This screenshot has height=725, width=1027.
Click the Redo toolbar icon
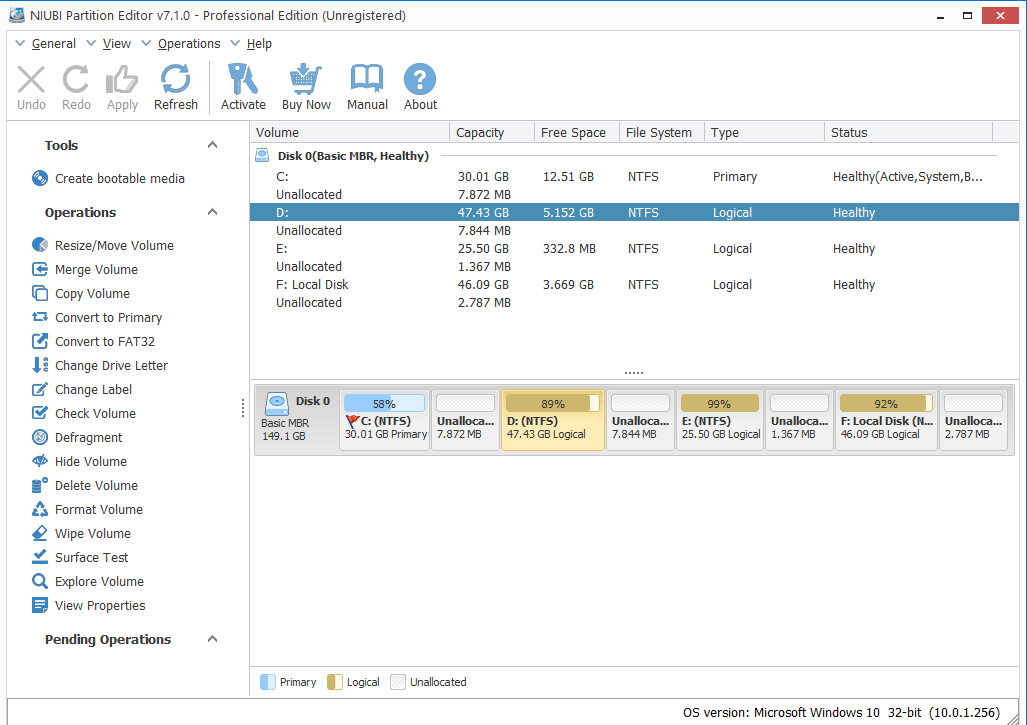tap(76, 79)
